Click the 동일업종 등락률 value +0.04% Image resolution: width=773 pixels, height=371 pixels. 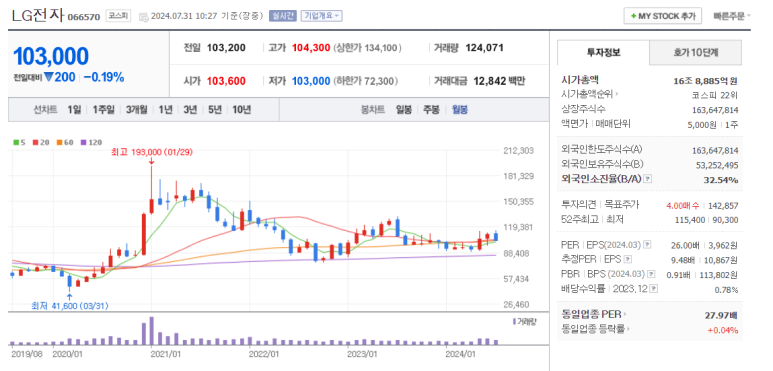point(723,330)
